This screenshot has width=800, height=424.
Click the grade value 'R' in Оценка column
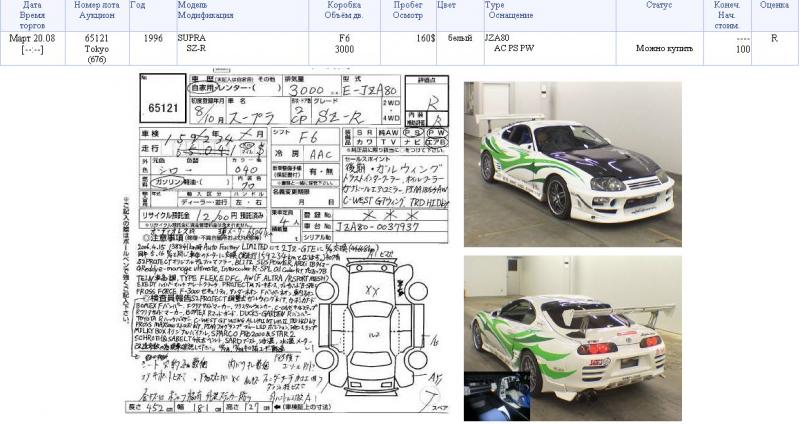point(774,38)
